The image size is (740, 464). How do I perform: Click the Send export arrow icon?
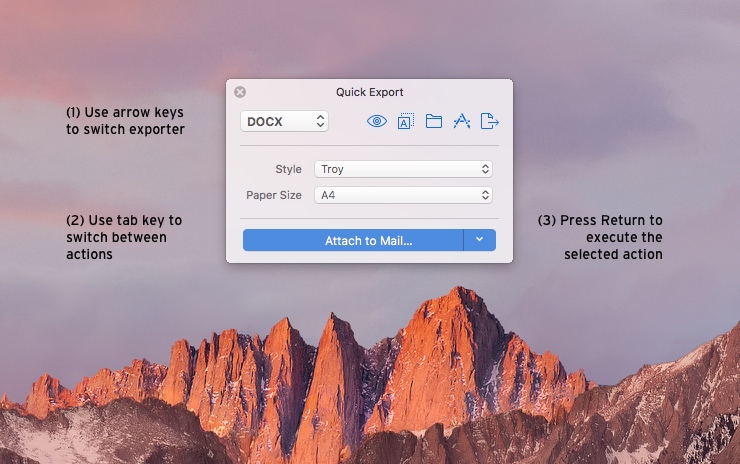click(x=489, y=121)
